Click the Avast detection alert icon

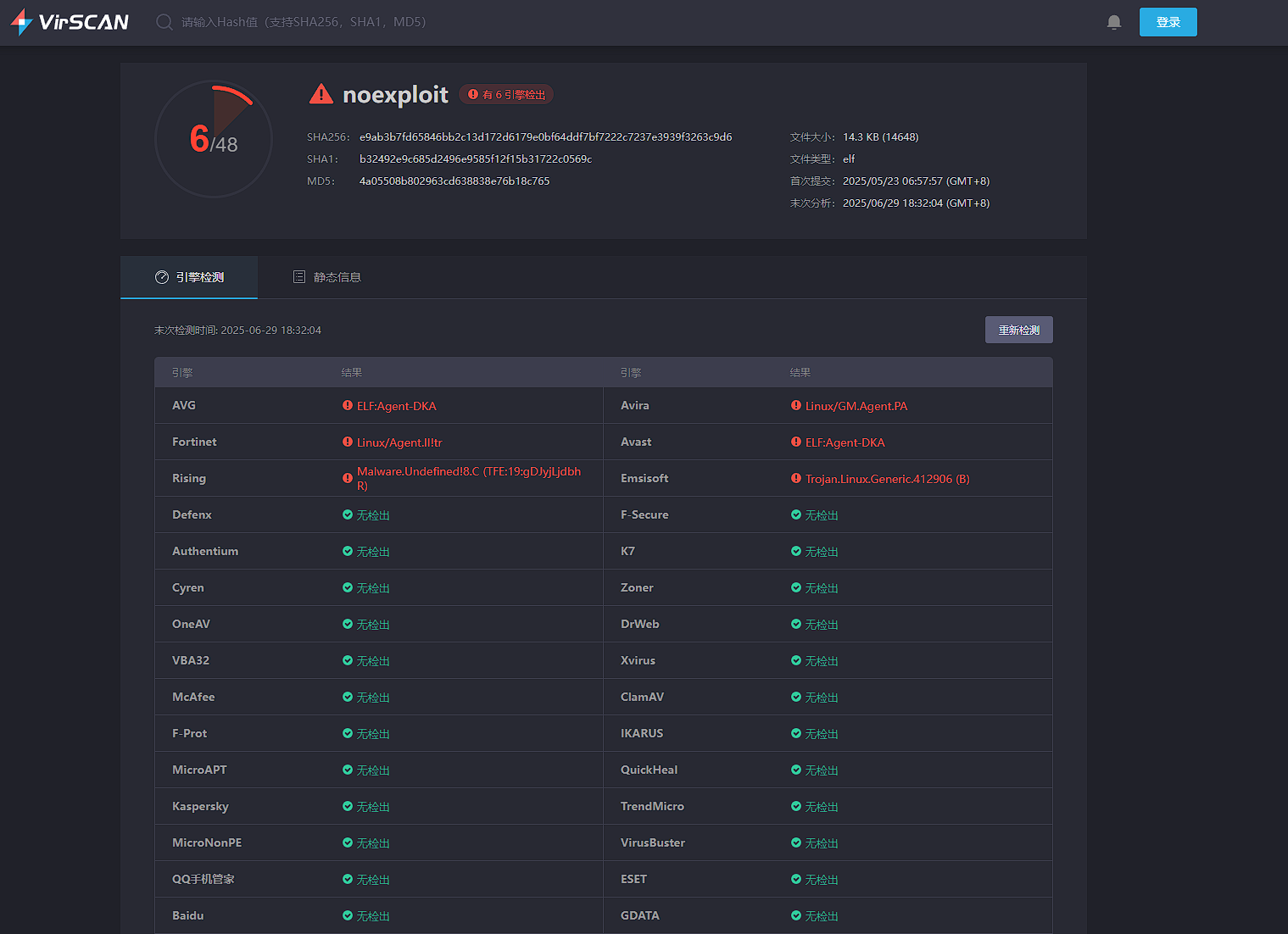(796, 442)
